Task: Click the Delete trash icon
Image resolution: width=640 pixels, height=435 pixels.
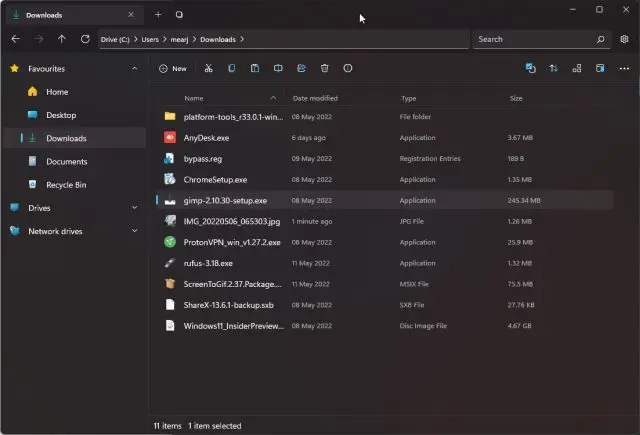Action: click(324, 69)
